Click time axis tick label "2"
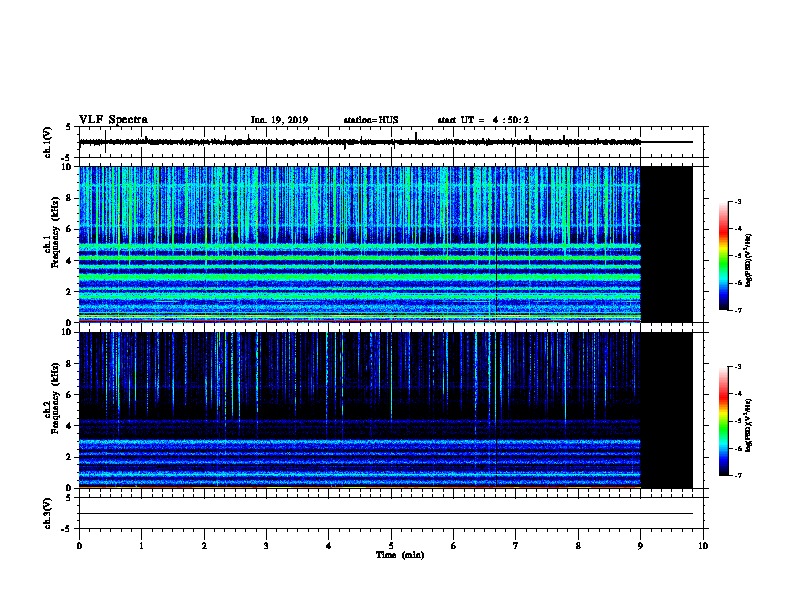792x612 pixels. (x=204, y=545)
